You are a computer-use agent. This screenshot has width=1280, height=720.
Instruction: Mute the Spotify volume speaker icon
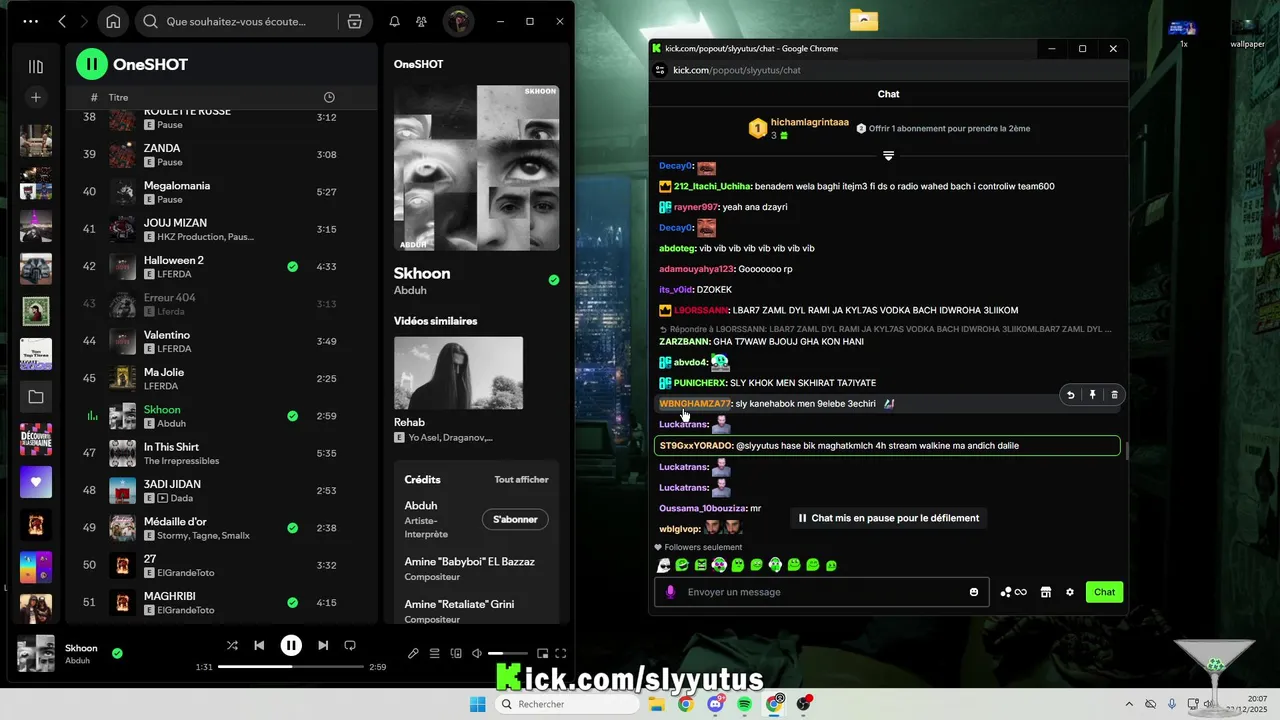click(x=478, y=654)
